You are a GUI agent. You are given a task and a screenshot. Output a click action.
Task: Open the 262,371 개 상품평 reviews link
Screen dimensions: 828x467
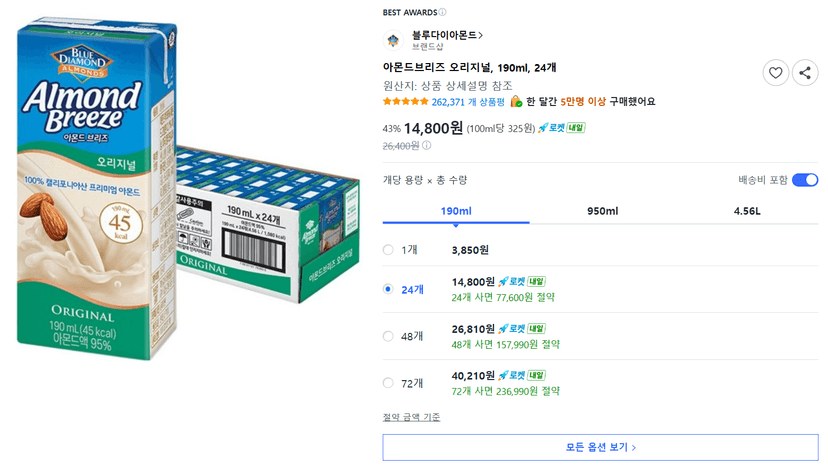468,102
